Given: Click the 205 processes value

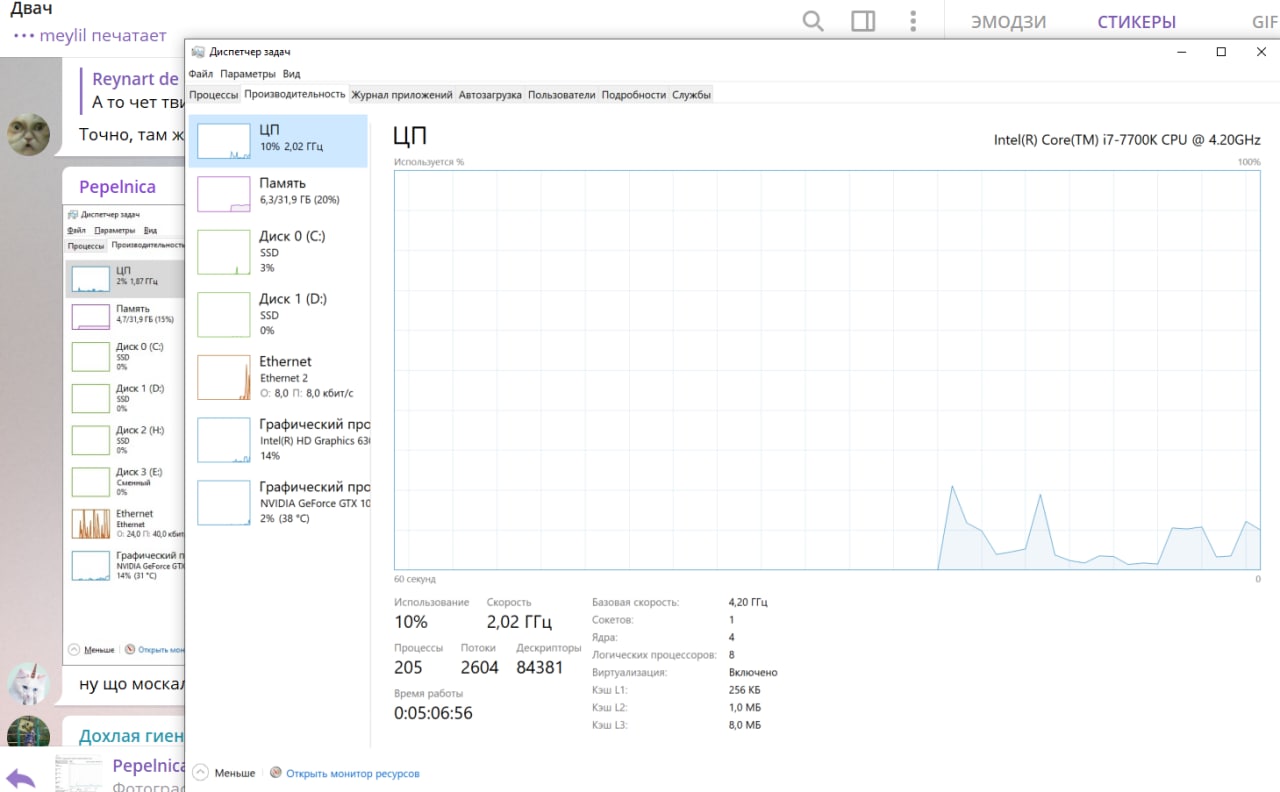Looking at the screenshot, I should (408, 668).
